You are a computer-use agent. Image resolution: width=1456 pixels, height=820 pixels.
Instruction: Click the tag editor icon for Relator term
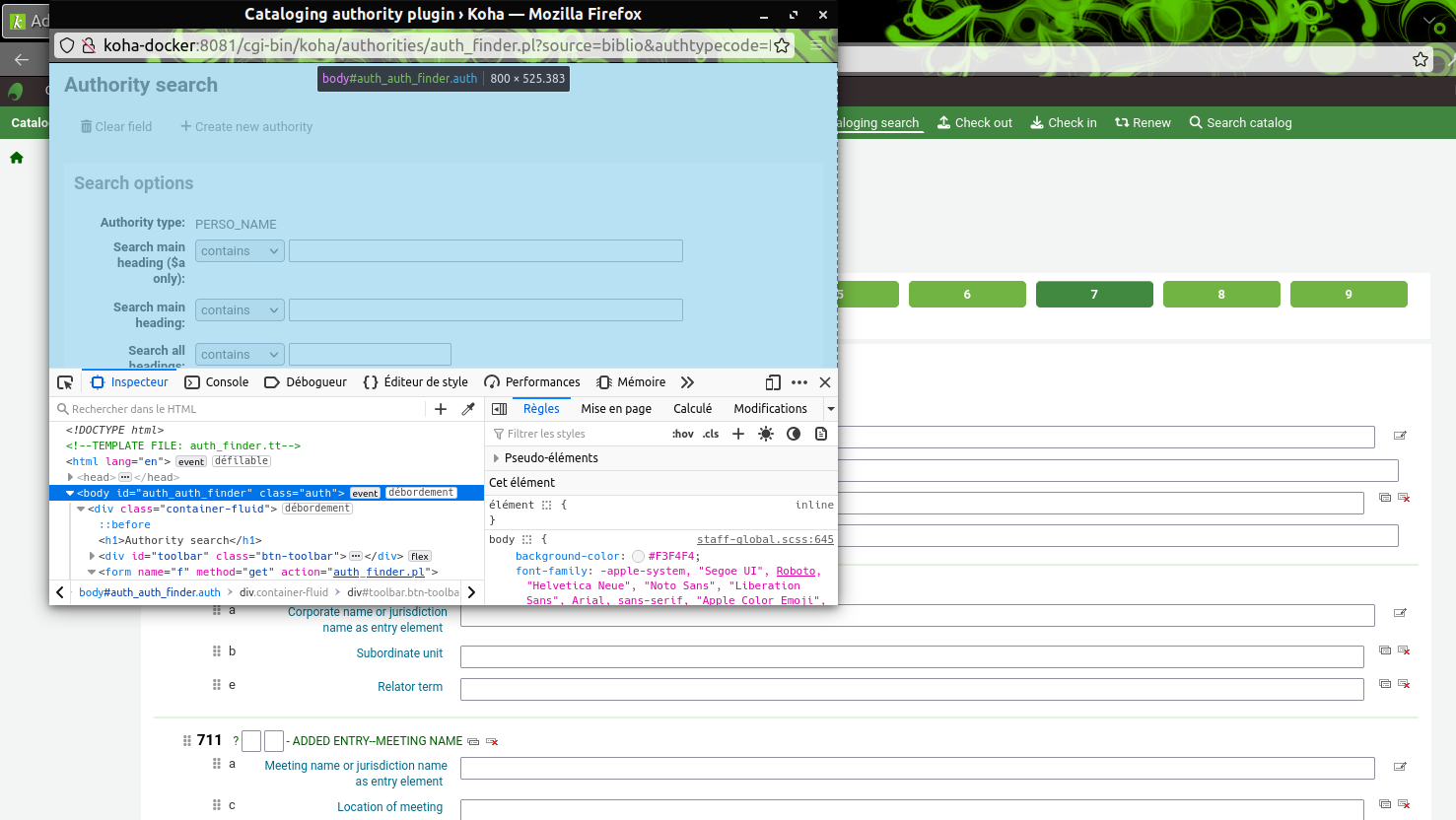point(1385,683)
